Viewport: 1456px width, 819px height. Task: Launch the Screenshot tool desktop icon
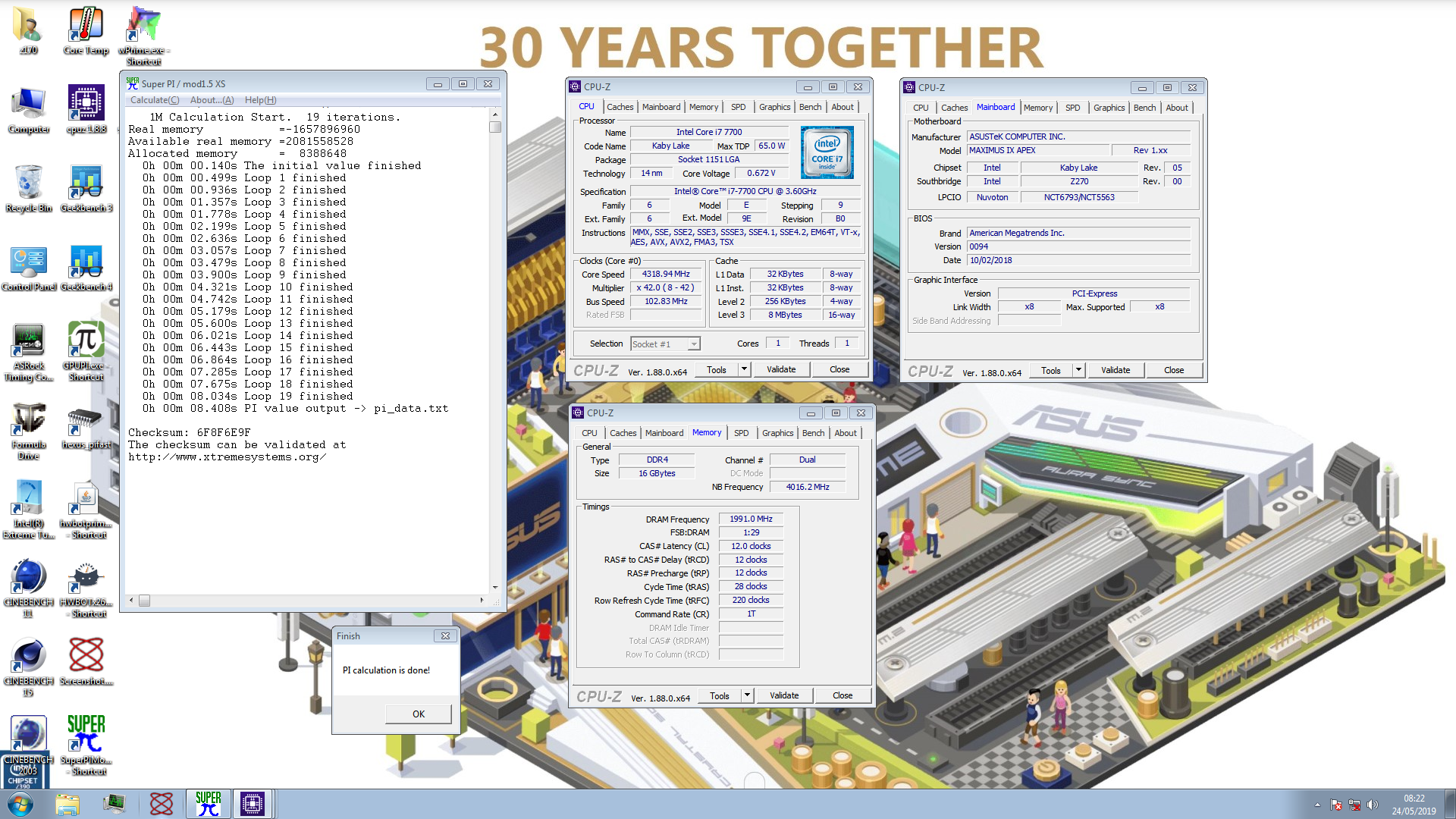(x=86, y=662)
